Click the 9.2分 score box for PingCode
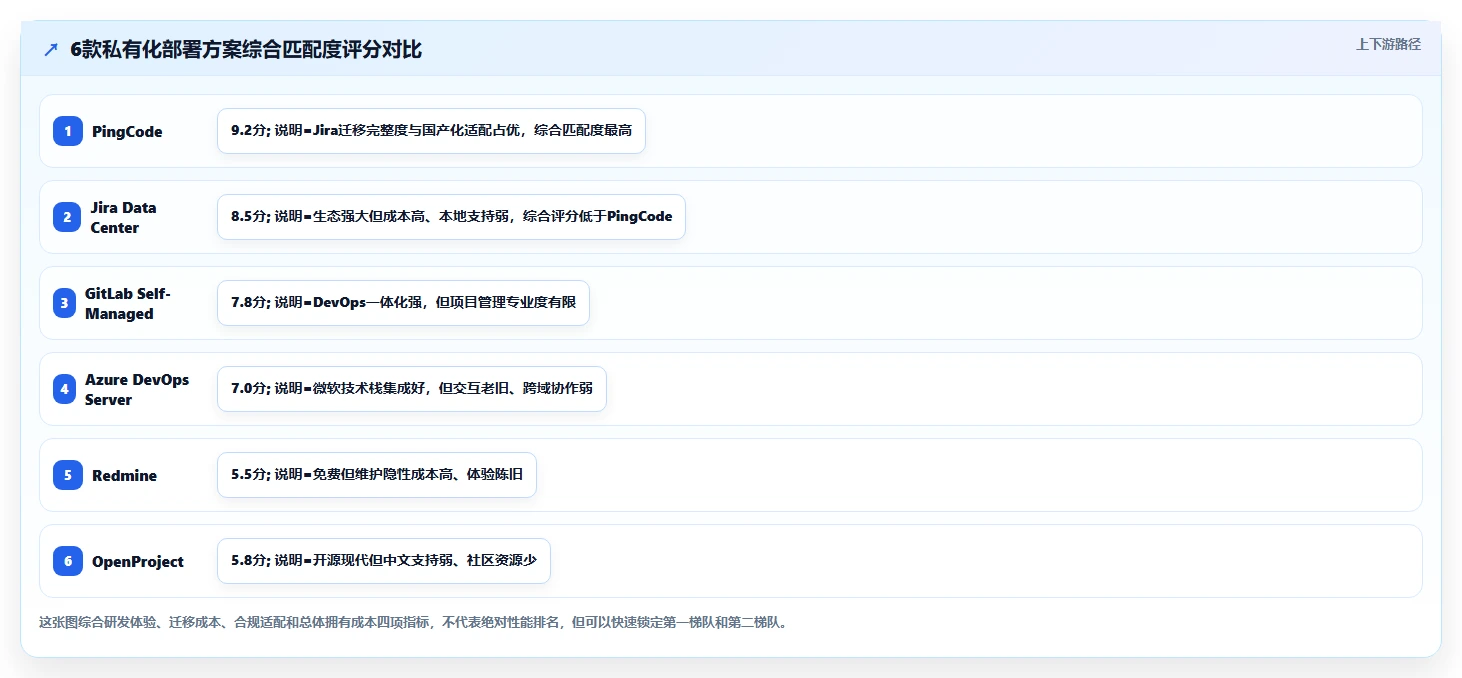This screenshot has width=1462, height=678. click(x=431, y=131)
